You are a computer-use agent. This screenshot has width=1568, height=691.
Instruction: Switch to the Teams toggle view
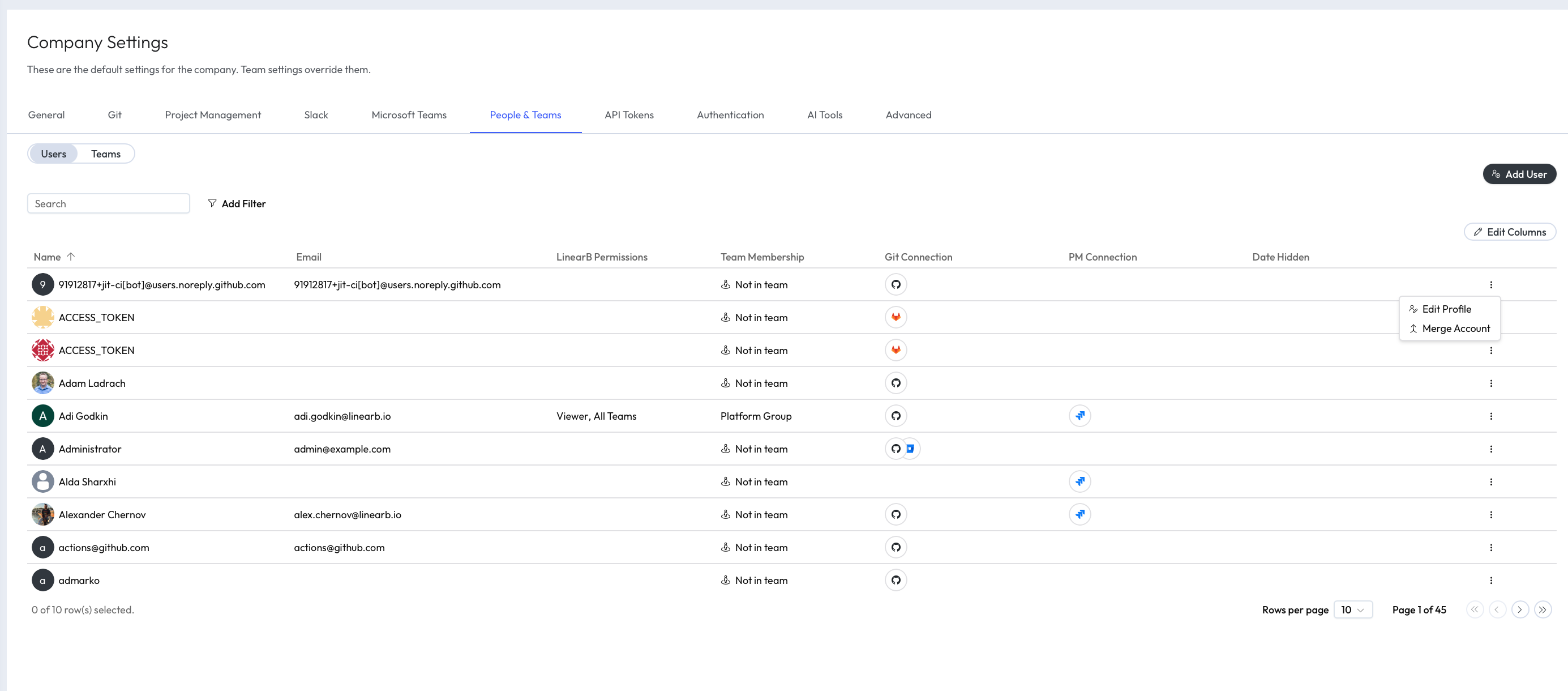(x=105, y=154)
